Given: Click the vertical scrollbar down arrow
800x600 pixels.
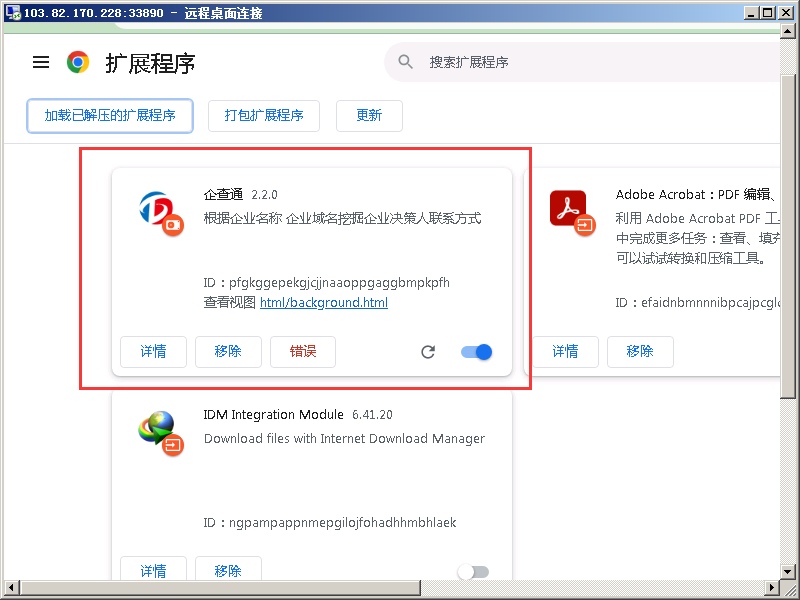Looking at the screenshot, I should [787, 571].
